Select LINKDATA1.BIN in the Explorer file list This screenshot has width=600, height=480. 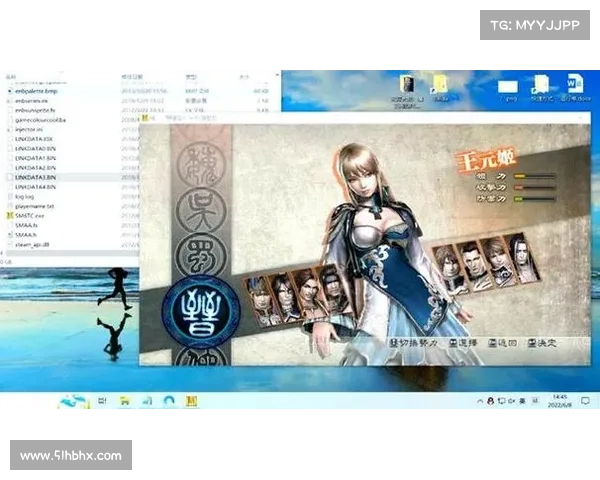(x=35, y=158)
